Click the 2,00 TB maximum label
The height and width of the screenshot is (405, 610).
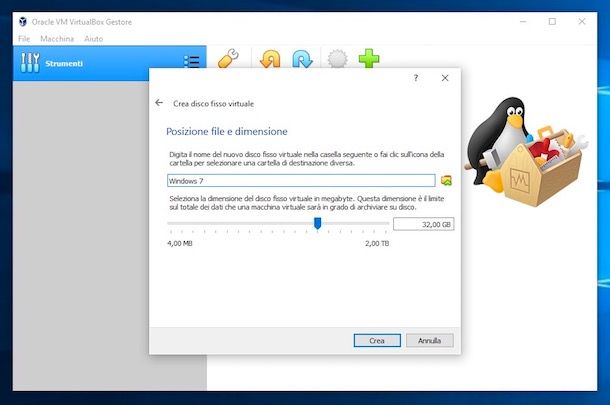coord(377,244)
